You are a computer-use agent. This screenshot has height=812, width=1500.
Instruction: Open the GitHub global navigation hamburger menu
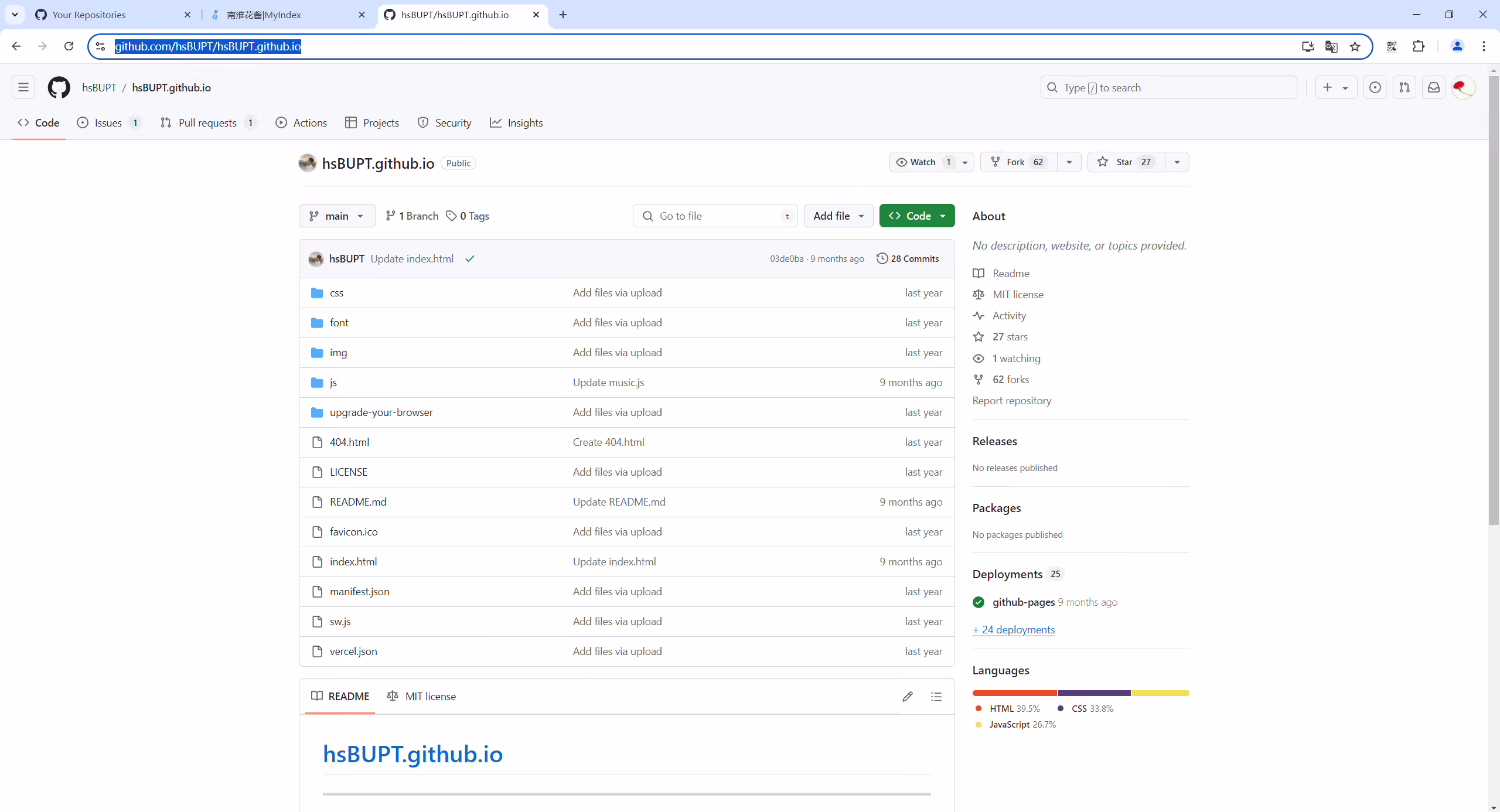[23, 87]
